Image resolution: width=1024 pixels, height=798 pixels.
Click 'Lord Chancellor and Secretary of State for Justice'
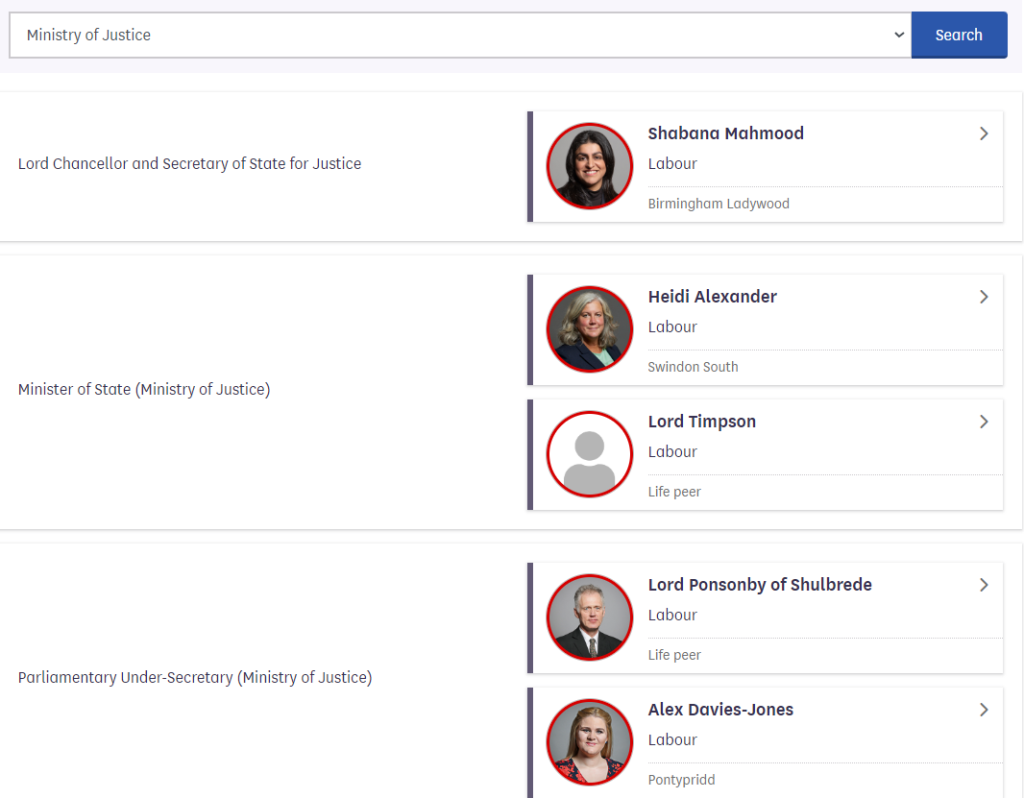tap(189, 164)
